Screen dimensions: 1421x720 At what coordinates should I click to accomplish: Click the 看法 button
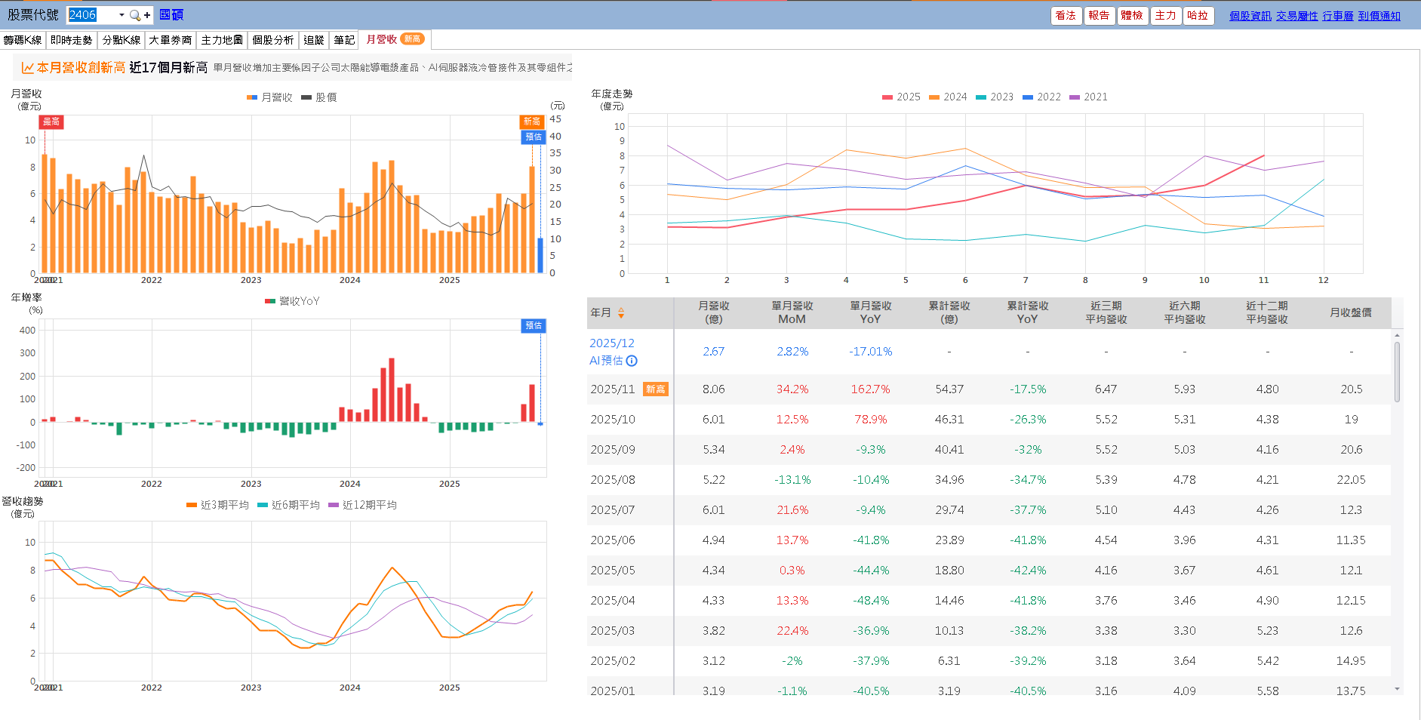(x=1066, y=16)
